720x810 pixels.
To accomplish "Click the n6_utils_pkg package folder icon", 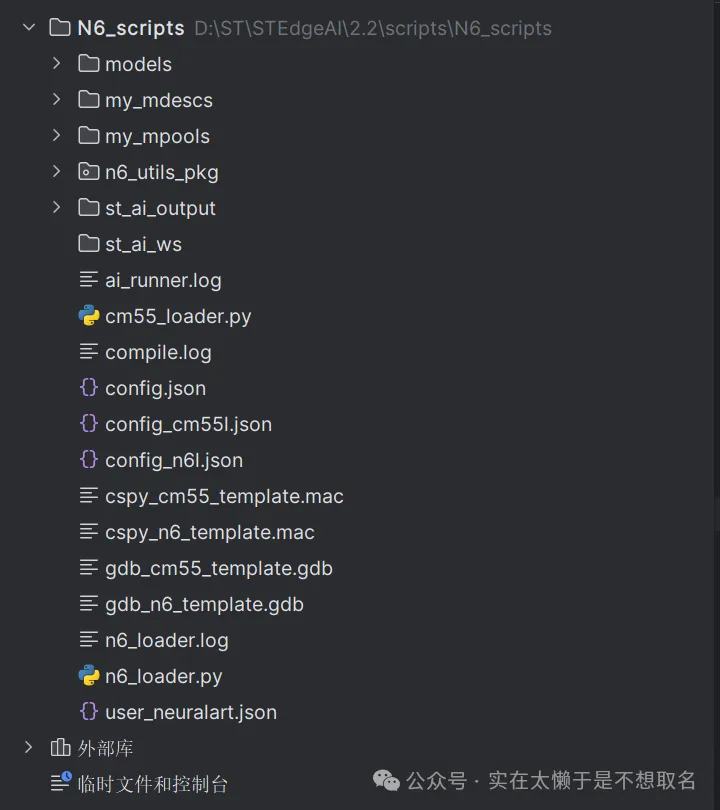I will pos(89,172).
